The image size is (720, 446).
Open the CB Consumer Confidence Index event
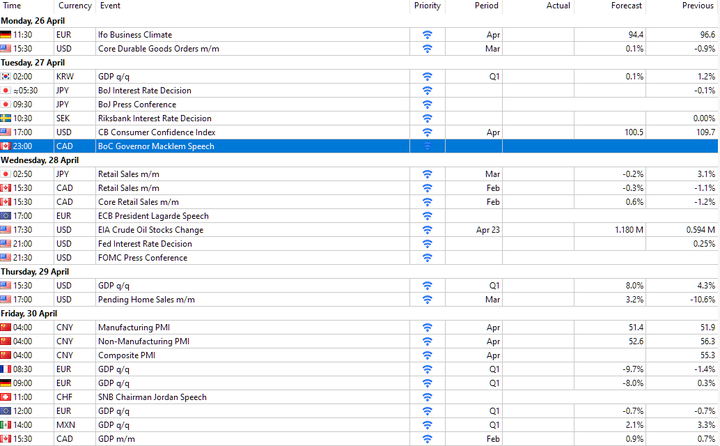point(157,132)
